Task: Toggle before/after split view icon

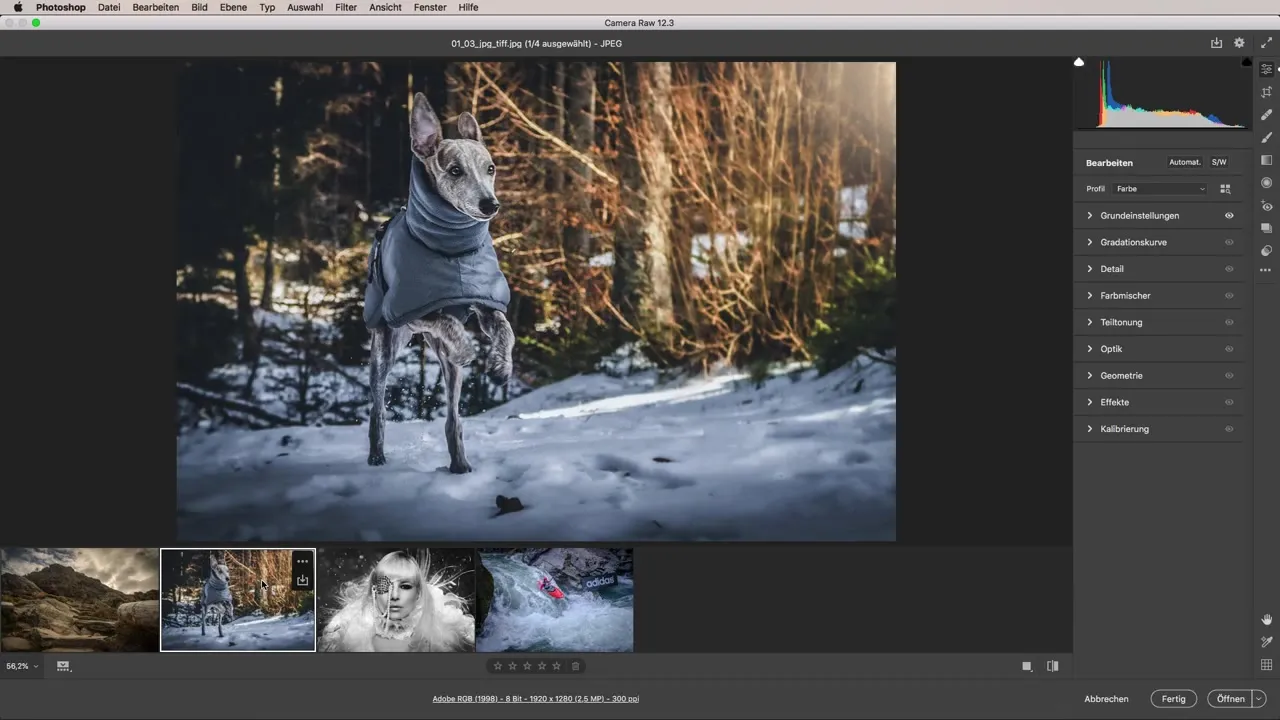Action: click(x=1052, y=666)
